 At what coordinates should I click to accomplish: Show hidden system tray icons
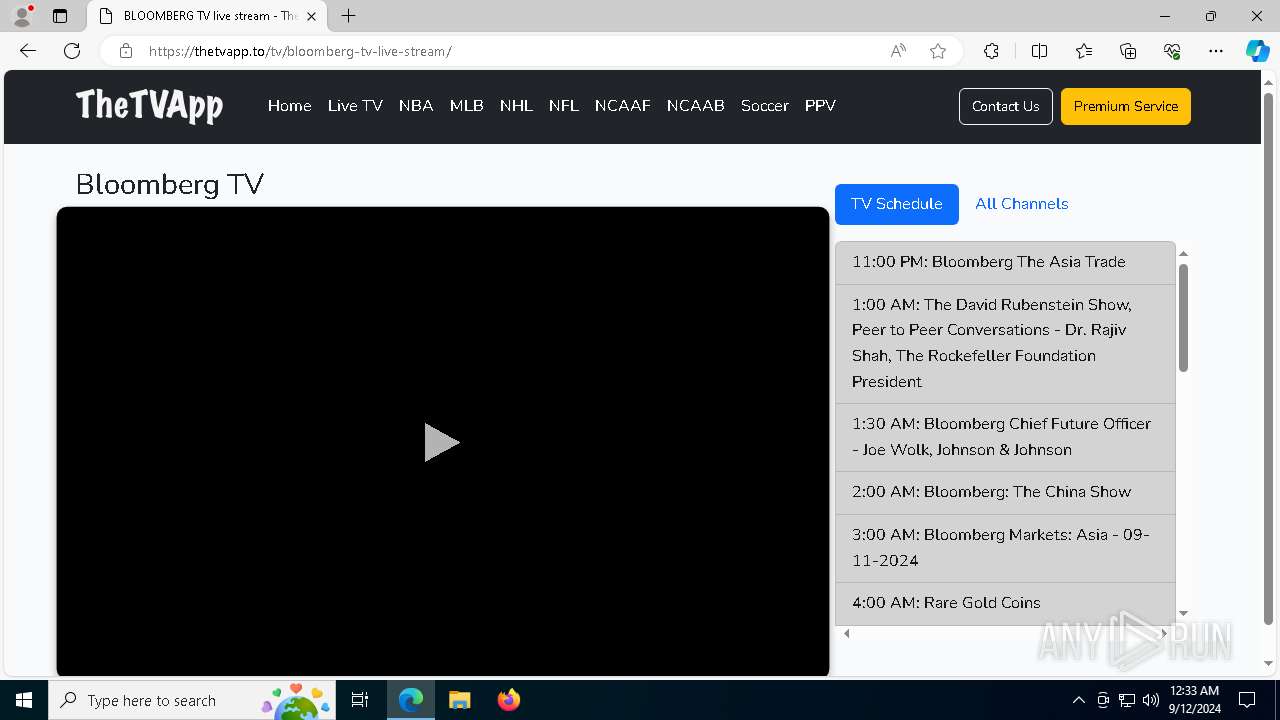click(x=1078, y=700)
